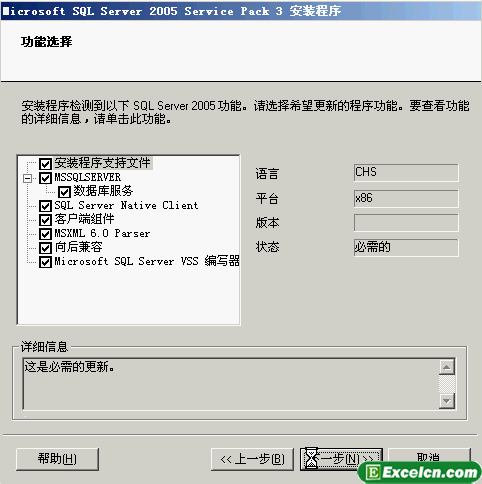Viewport: 482px width, 484px height.
Task: Click the 取消 cancel button
Action: tap(429, 457)
